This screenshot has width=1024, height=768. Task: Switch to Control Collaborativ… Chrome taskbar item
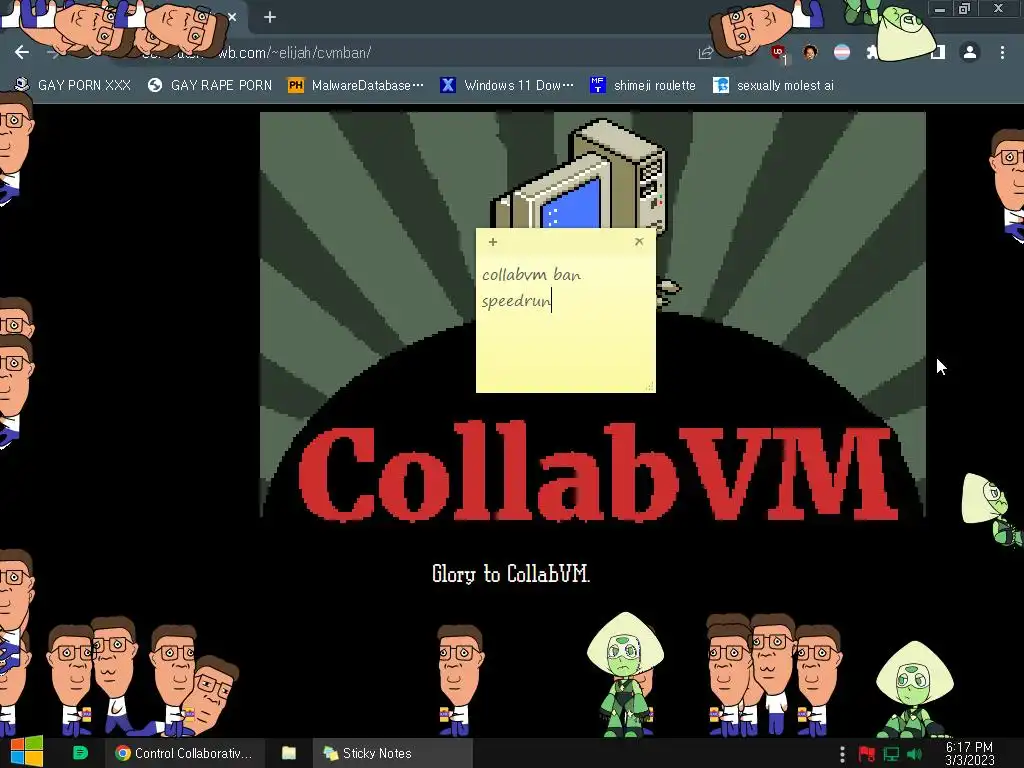pos(185,753)
